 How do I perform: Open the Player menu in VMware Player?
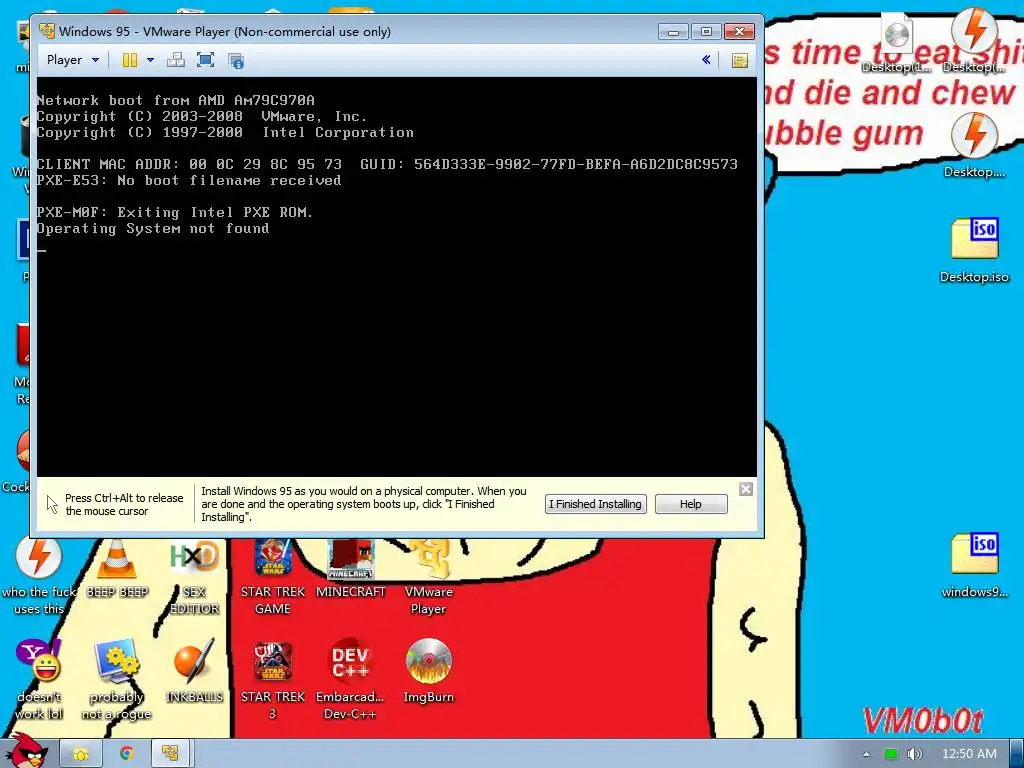tap(72, 60)
